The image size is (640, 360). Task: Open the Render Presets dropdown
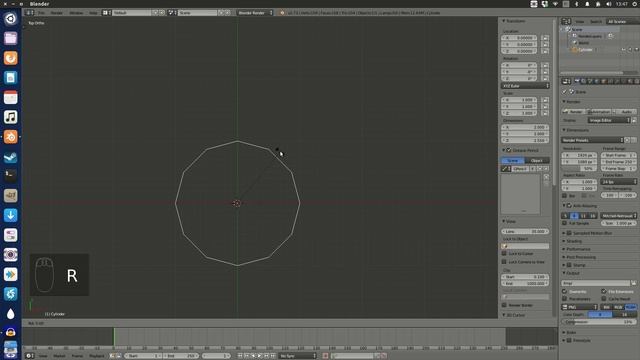click(592, 140)
